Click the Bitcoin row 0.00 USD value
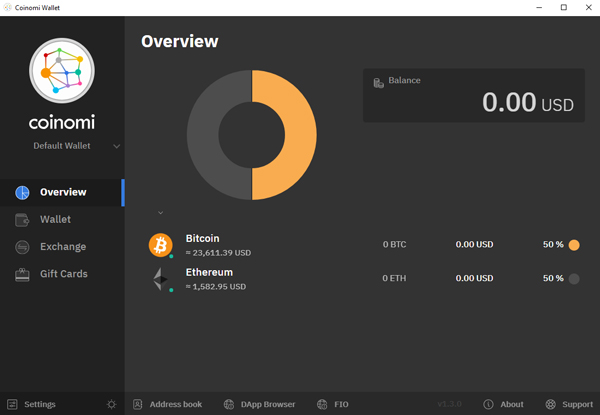Image resolution: width=600 pixels, height=415 pixels. tap(474, 244)
